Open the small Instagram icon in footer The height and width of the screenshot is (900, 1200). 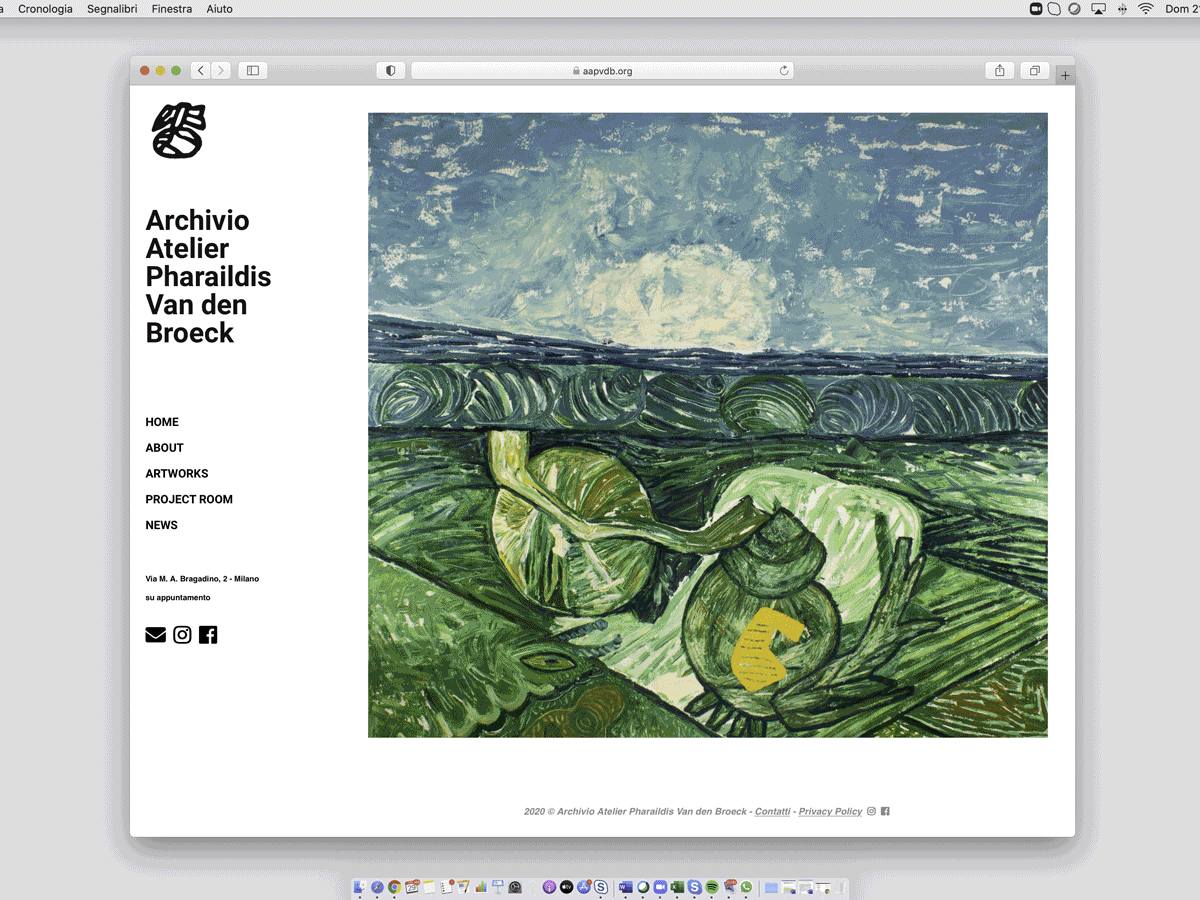[x=871, y=811]
